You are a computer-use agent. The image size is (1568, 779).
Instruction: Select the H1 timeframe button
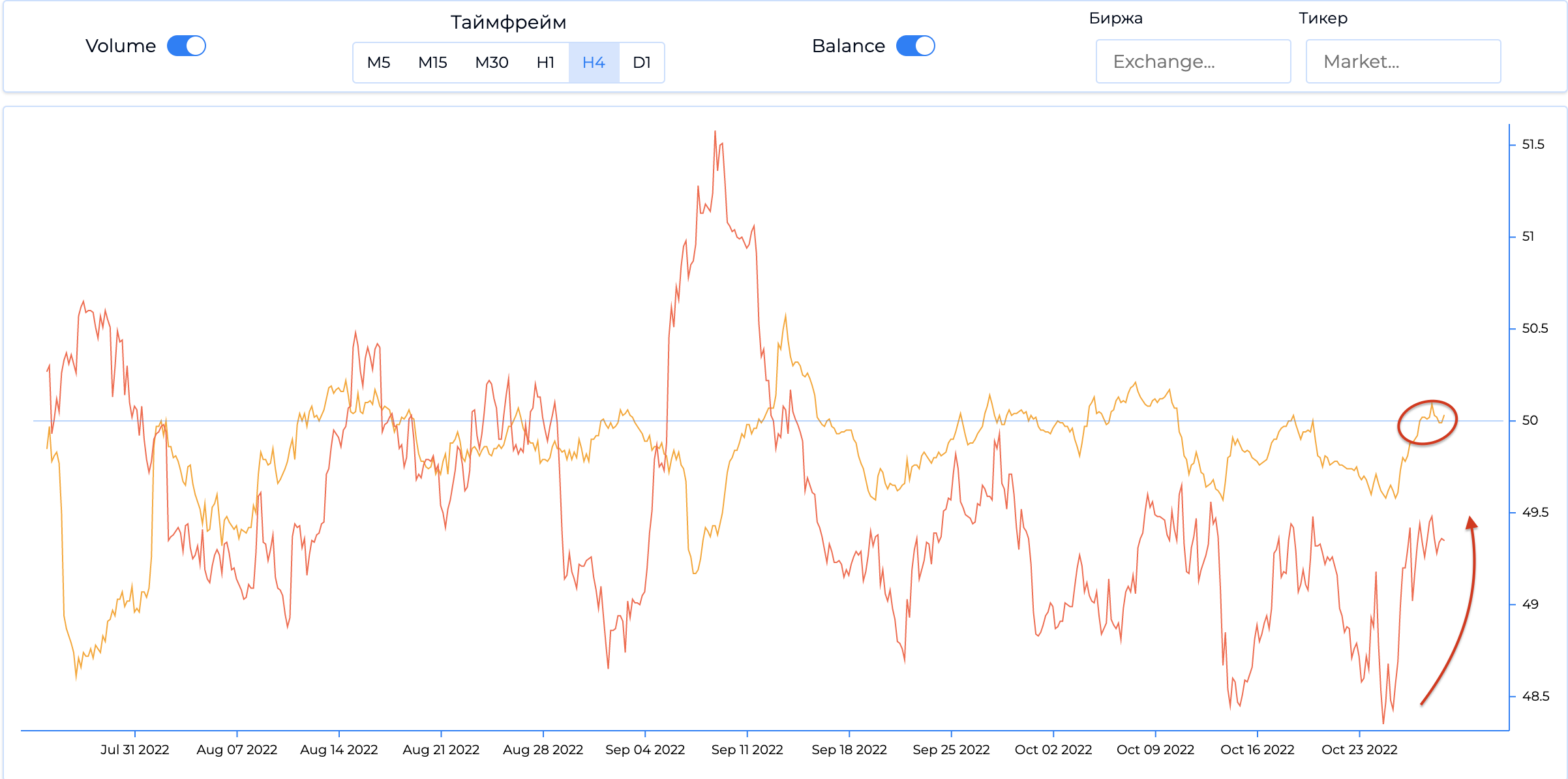(545, 63)
